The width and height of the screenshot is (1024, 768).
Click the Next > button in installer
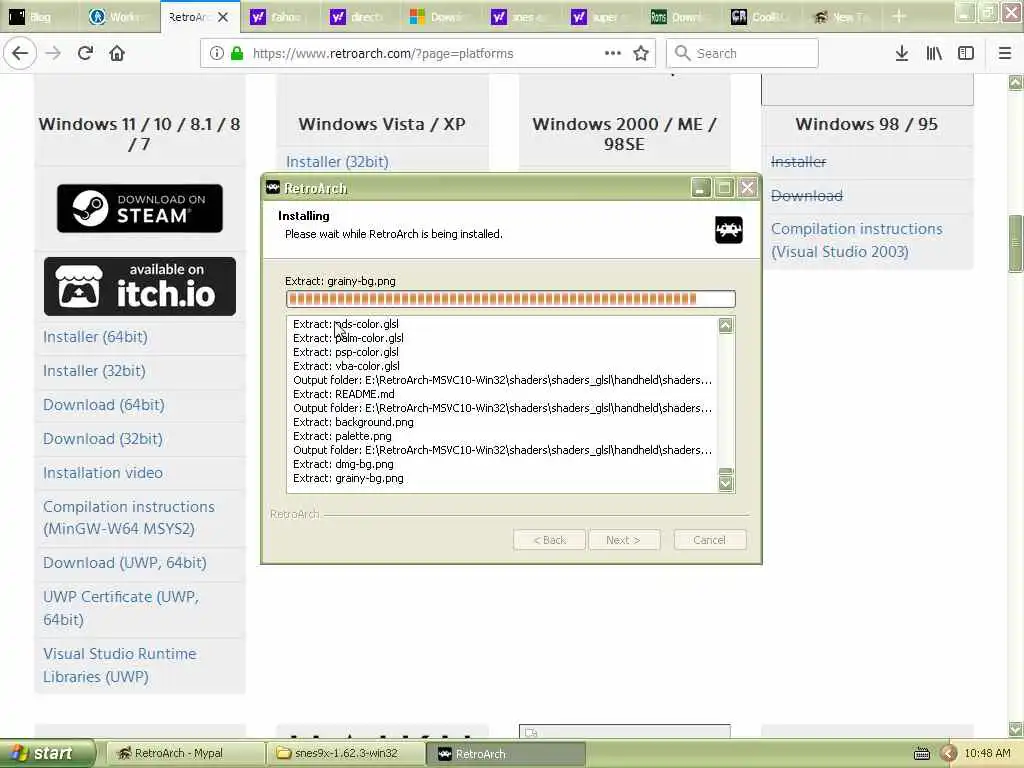click(x=624, y=540)
